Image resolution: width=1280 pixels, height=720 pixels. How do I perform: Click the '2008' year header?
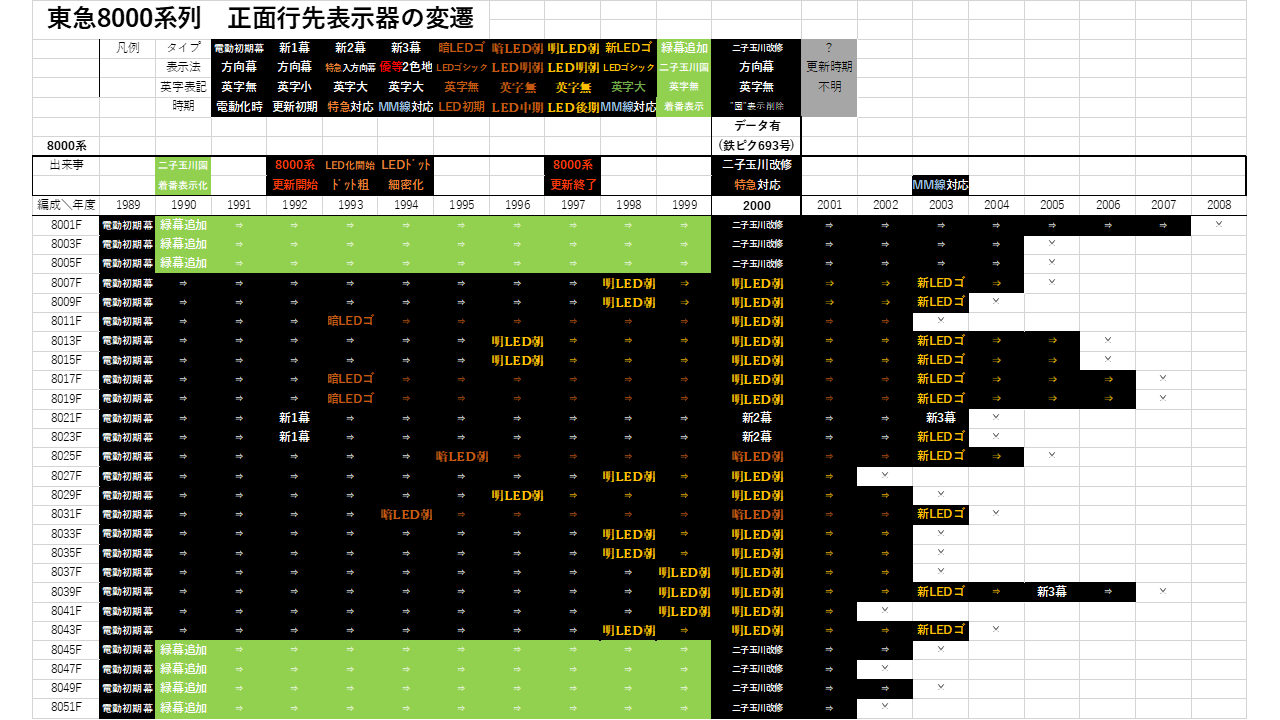(x=1218, y=205)
